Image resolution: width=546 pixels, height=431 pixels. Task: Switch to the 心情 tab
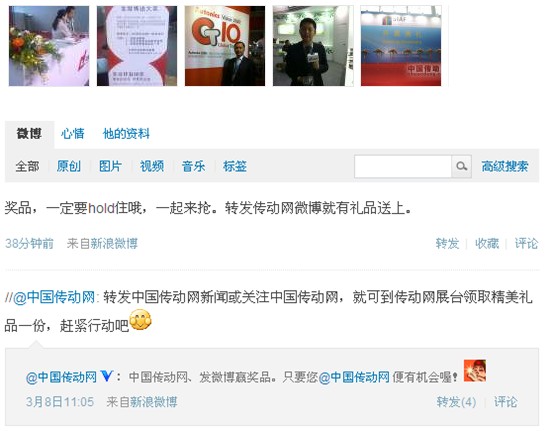73,134
